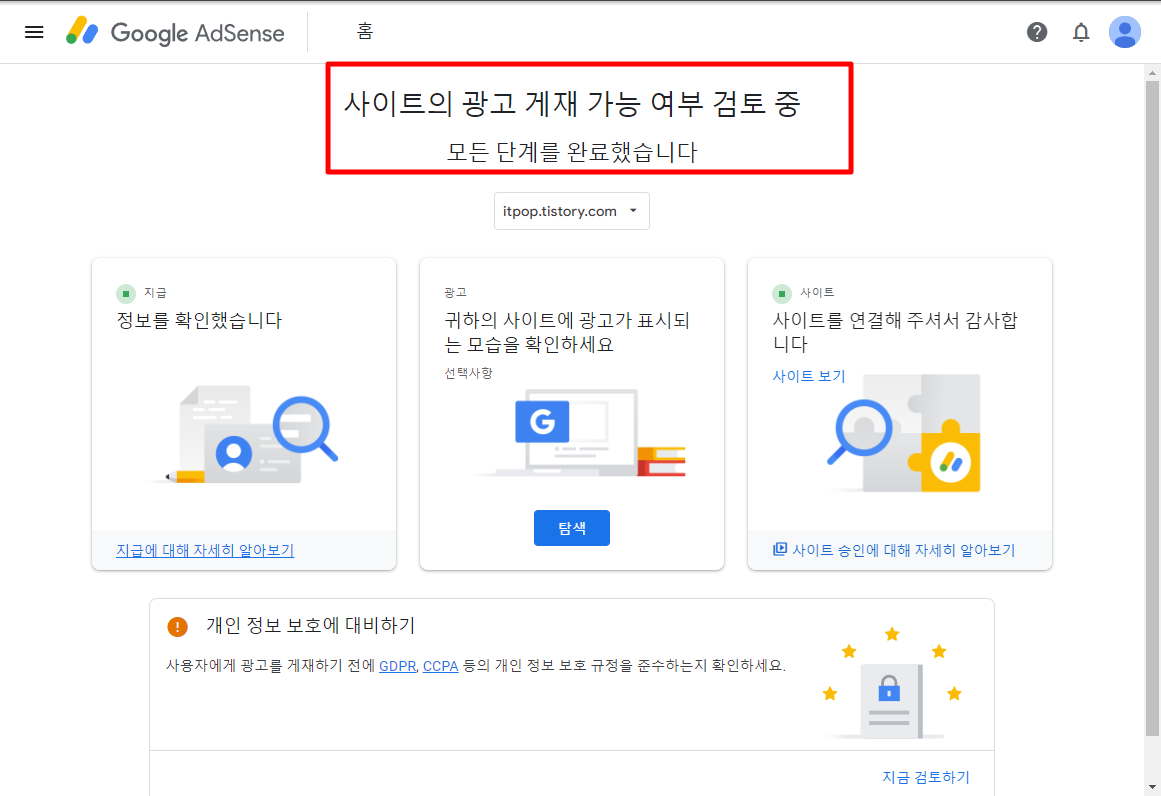
Task: Click the 귀하의 사이트에 광고가 표시되는 heading
Action: point(566,332)
